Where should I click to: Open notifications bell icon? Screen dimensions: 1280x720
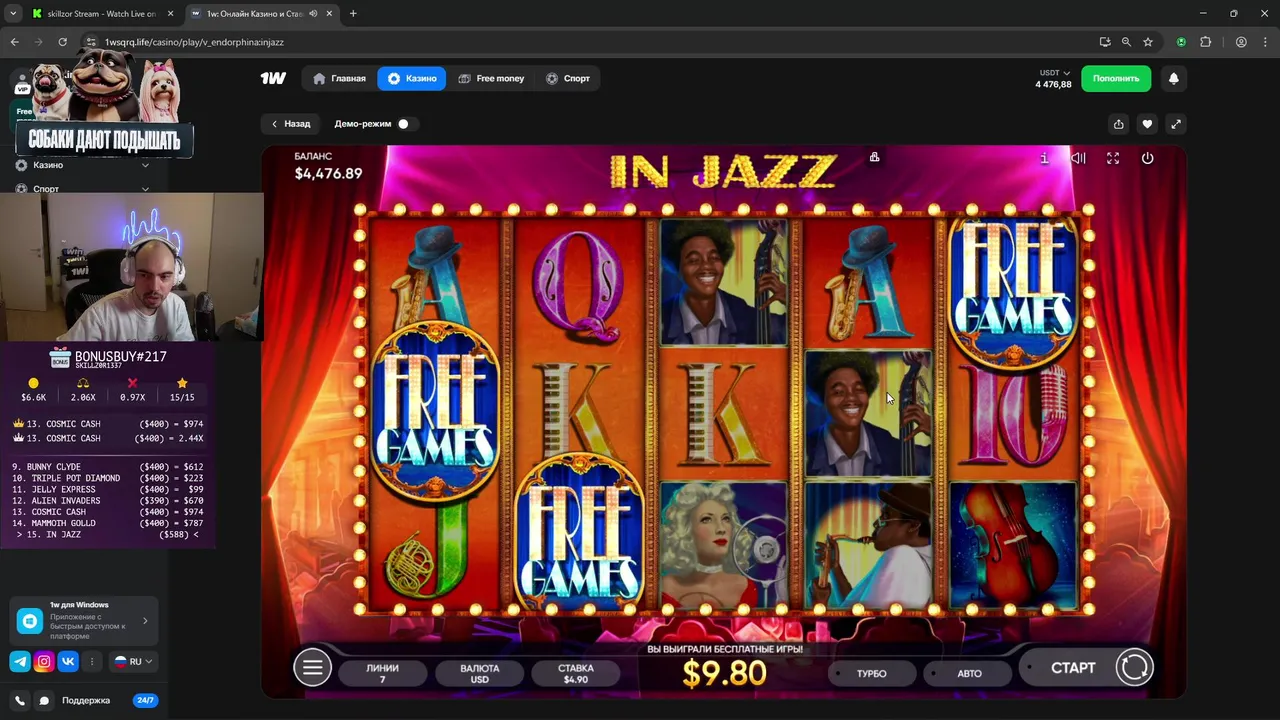pos(1174,78)
